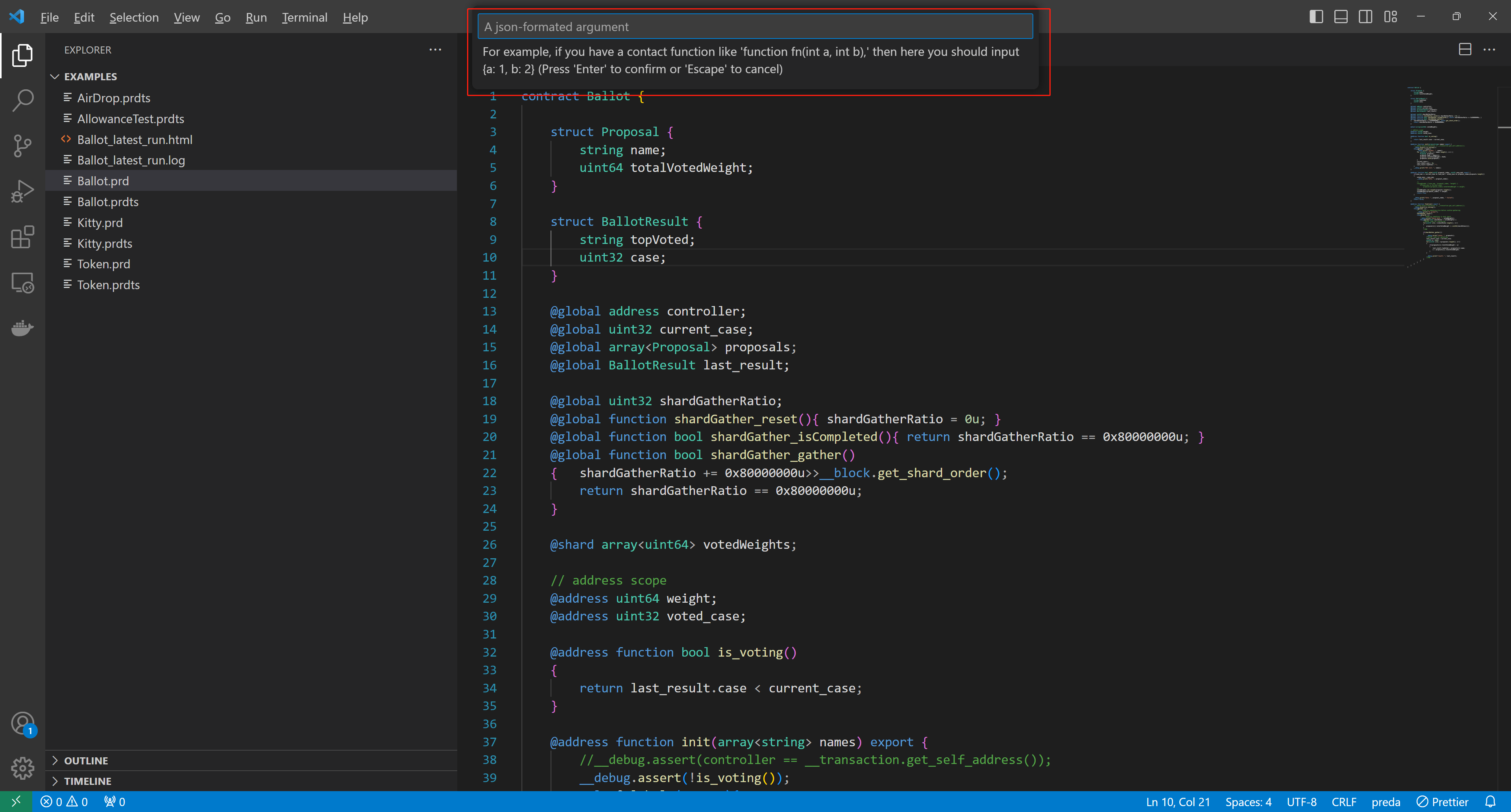Open Source Control view icon
The width and height of the screenshot is (1511, 812).
click(x=22, y=146)
